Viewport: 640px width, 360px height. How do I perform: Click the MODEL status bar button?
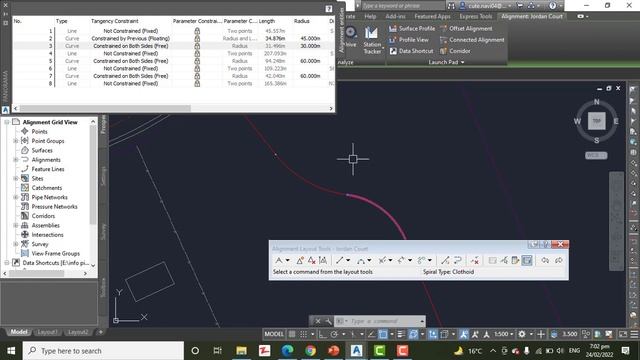tap(274, 334)
